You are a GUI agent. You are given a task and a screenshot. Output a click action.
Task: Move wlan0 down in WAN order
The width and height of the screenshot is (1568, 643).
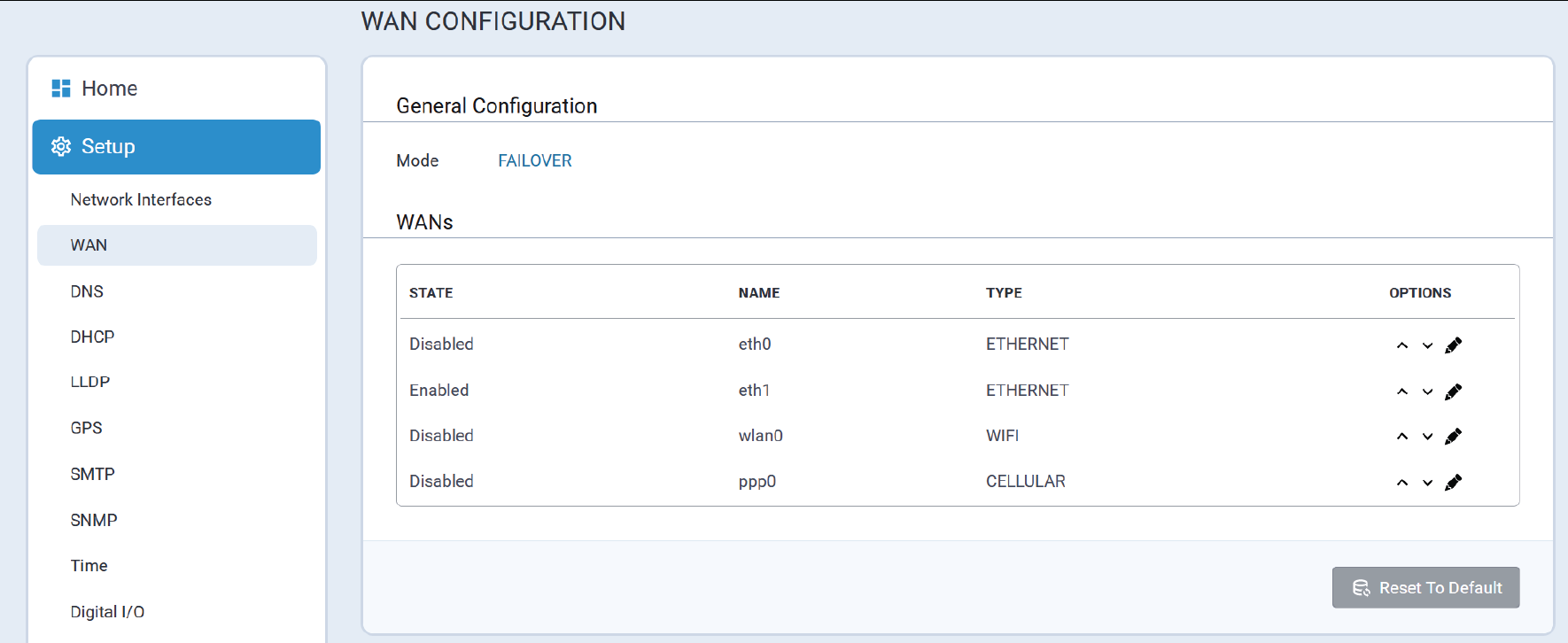coord(1427,437)
